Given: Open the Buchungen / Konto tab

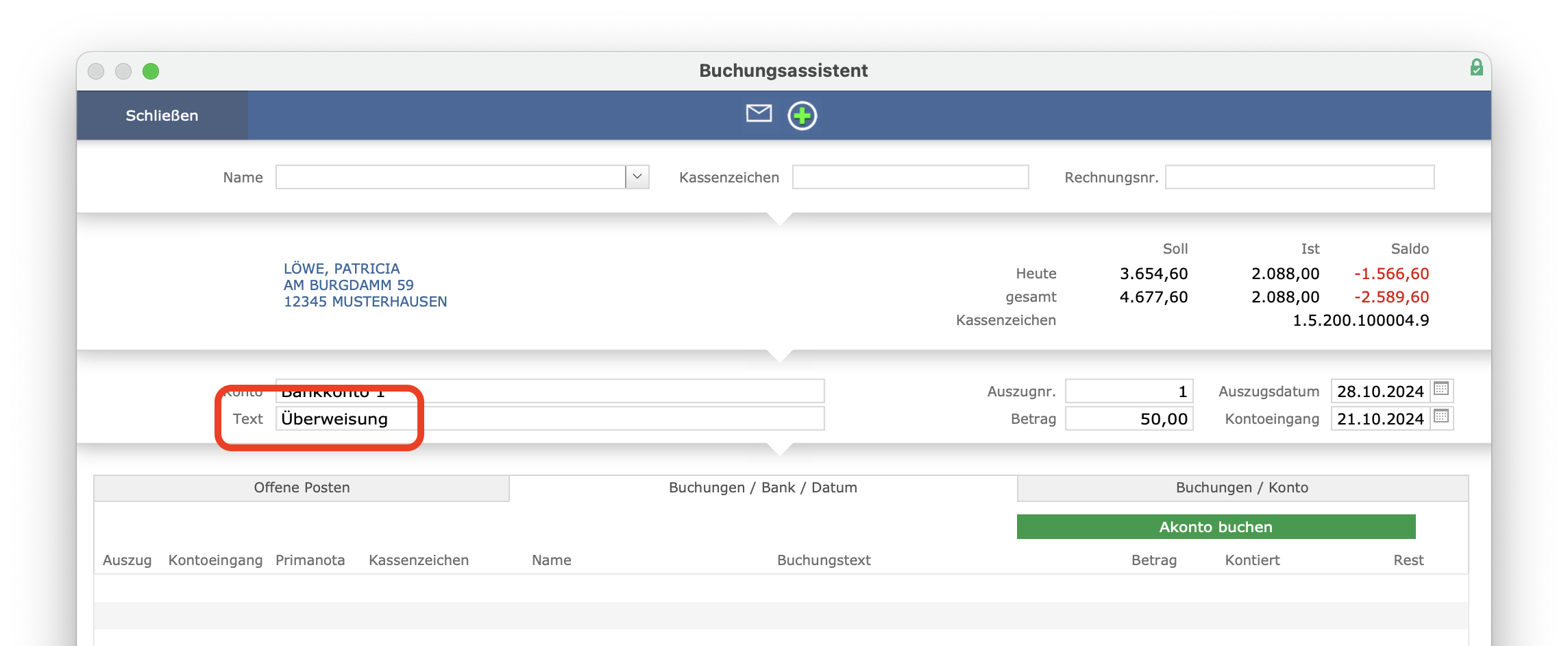Looking at the screenshot, I should [1242, 488].
